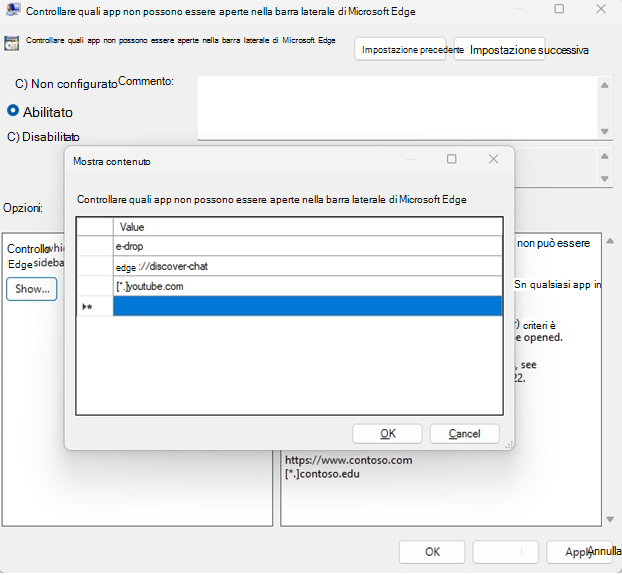Click OK in Mostra contenuto dialog
Viewport: 622px width, 575px height.
pyautogui.click(x=387, y=434)
